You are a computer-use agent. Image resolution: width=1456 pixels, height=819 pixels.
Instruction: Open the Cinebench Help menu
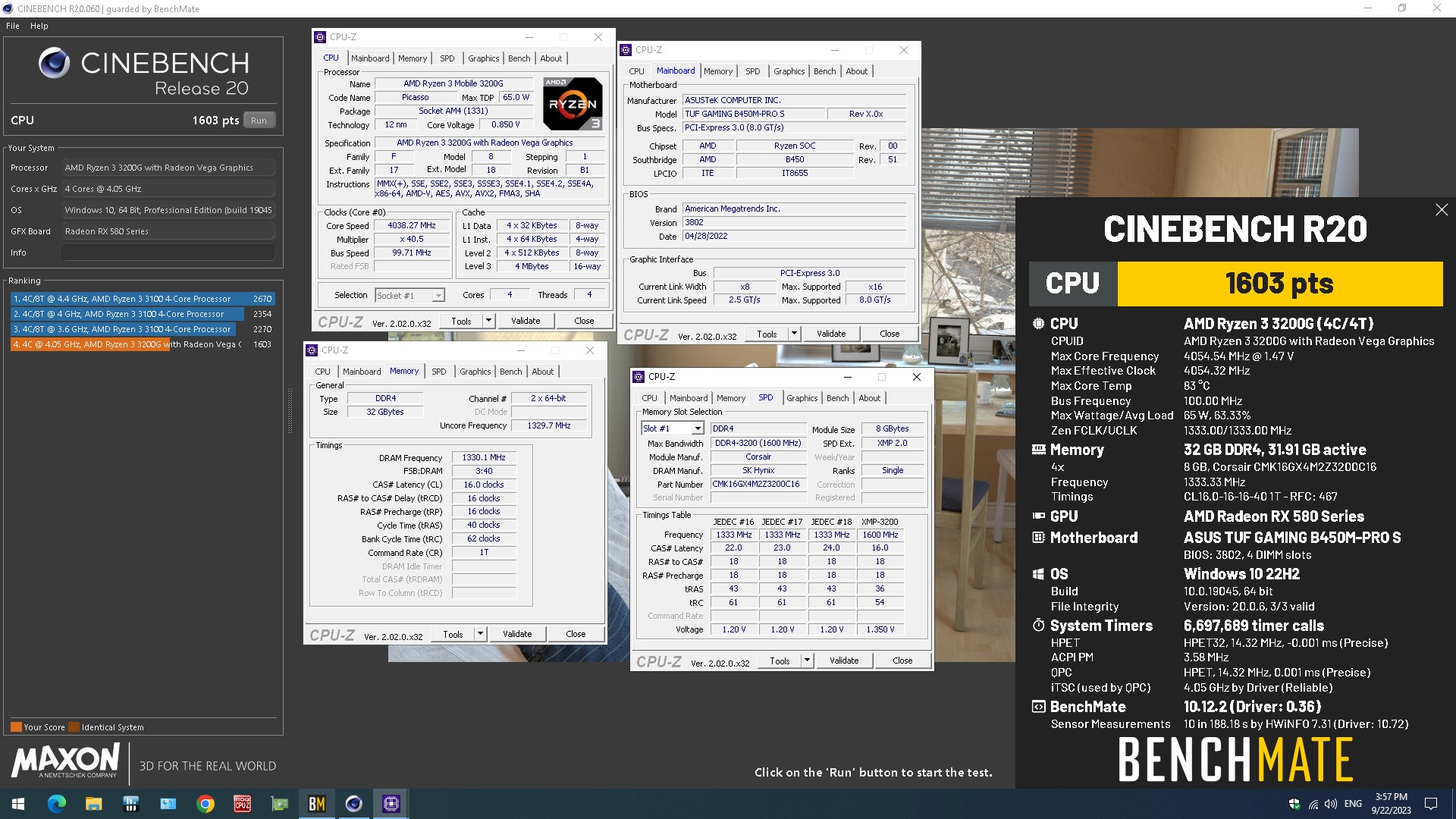(x=39, y=26)
